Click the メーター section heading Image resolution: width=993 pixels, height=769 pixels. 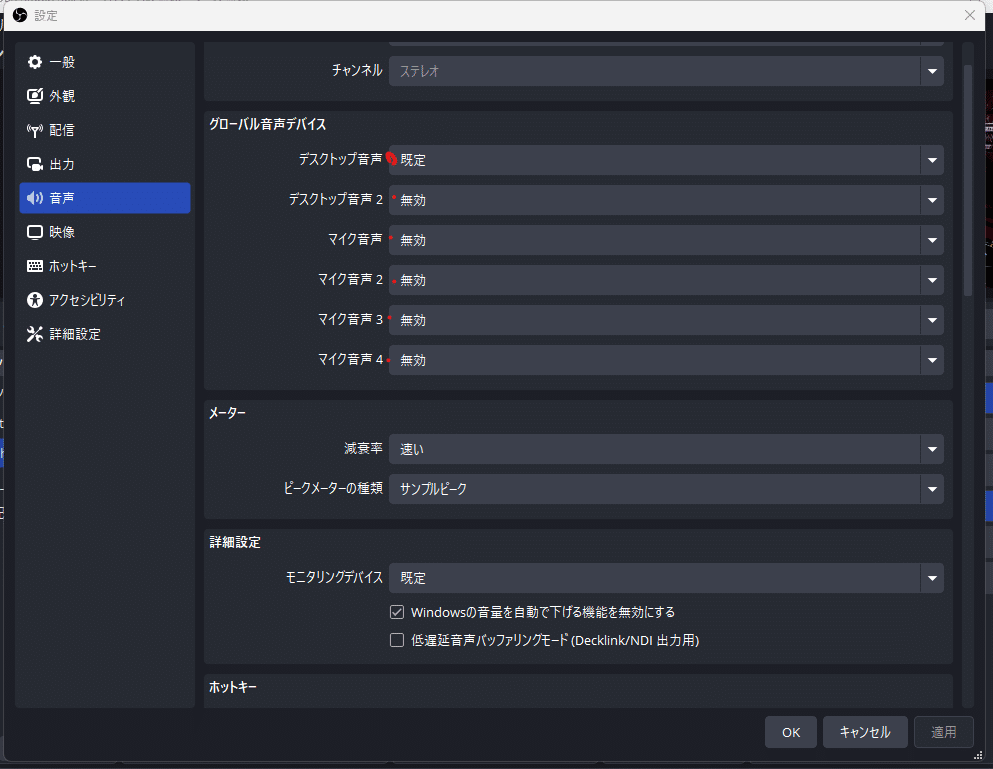point(227,413)
